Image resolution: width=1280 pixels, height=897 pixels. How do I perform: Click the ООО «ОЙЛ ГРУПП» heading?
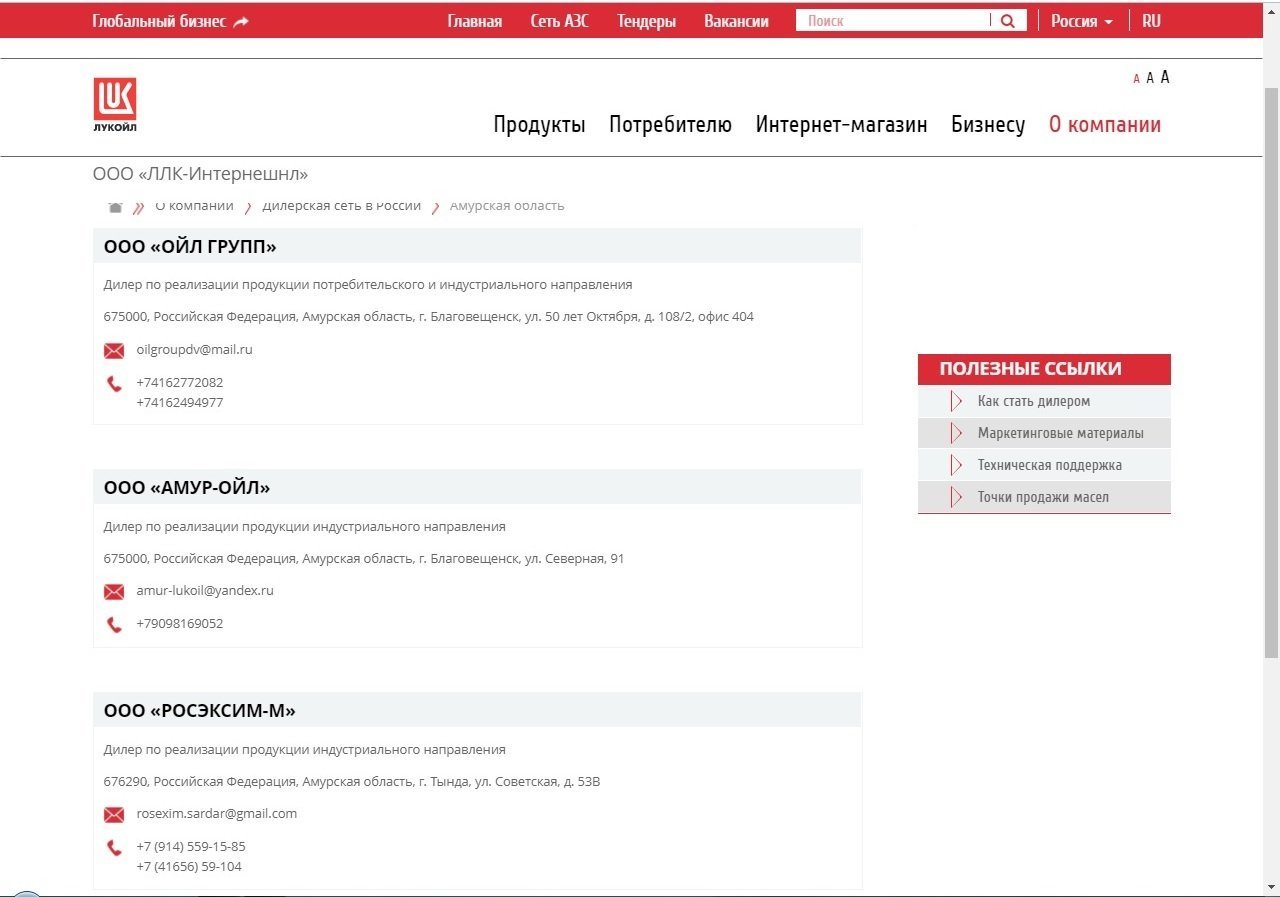pyautogui.click(x=190, y=247)
